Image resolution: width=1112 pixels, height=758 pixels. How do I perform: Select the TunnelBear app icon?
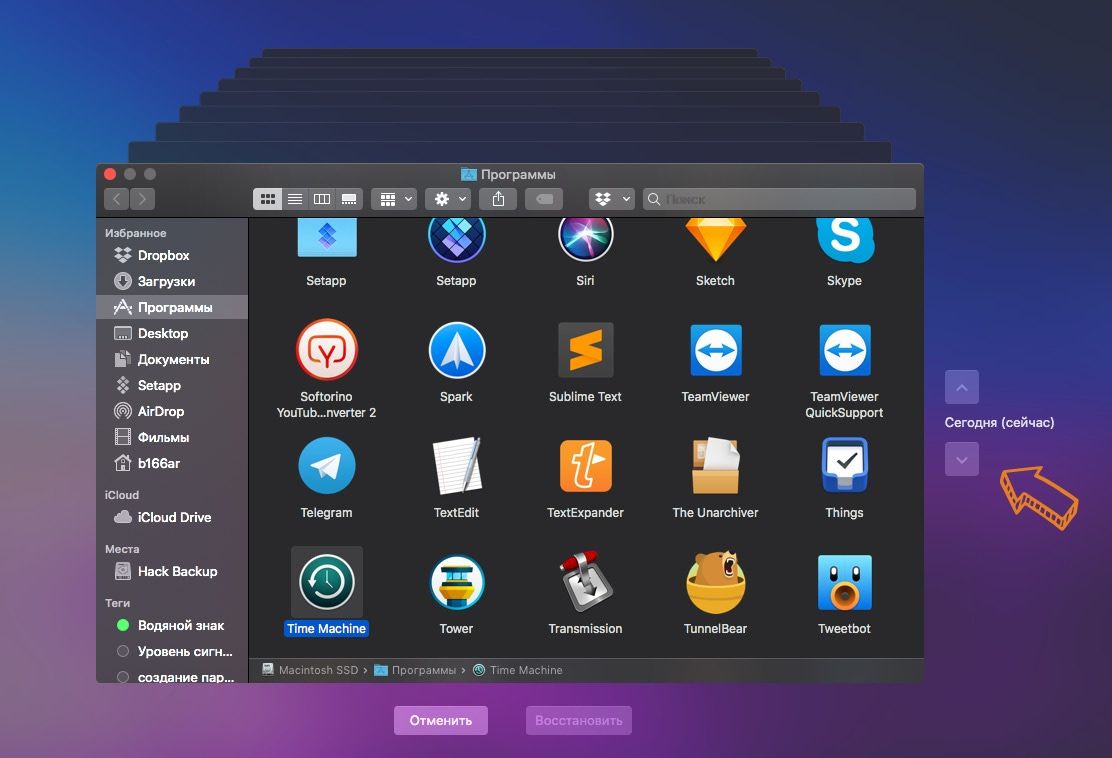click(716, 582)
